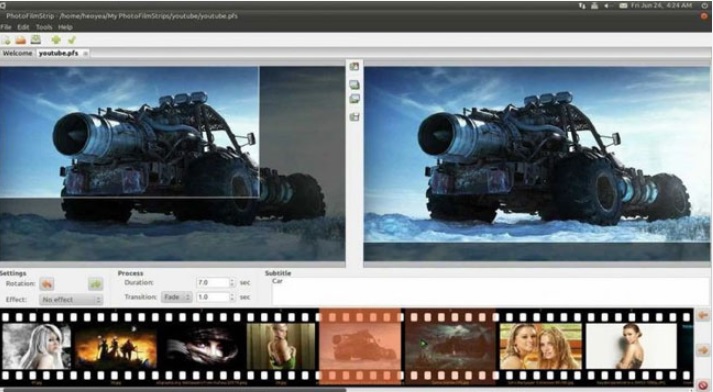This screenshot has width=713, height=392.
Task: Click the Transition time field showing 1.0
Action: (212, 297)
